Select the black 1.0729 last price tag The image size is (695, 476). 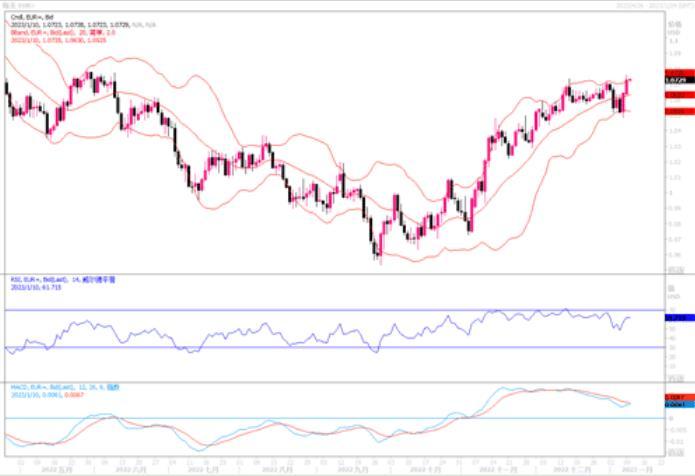click(680, 78)
